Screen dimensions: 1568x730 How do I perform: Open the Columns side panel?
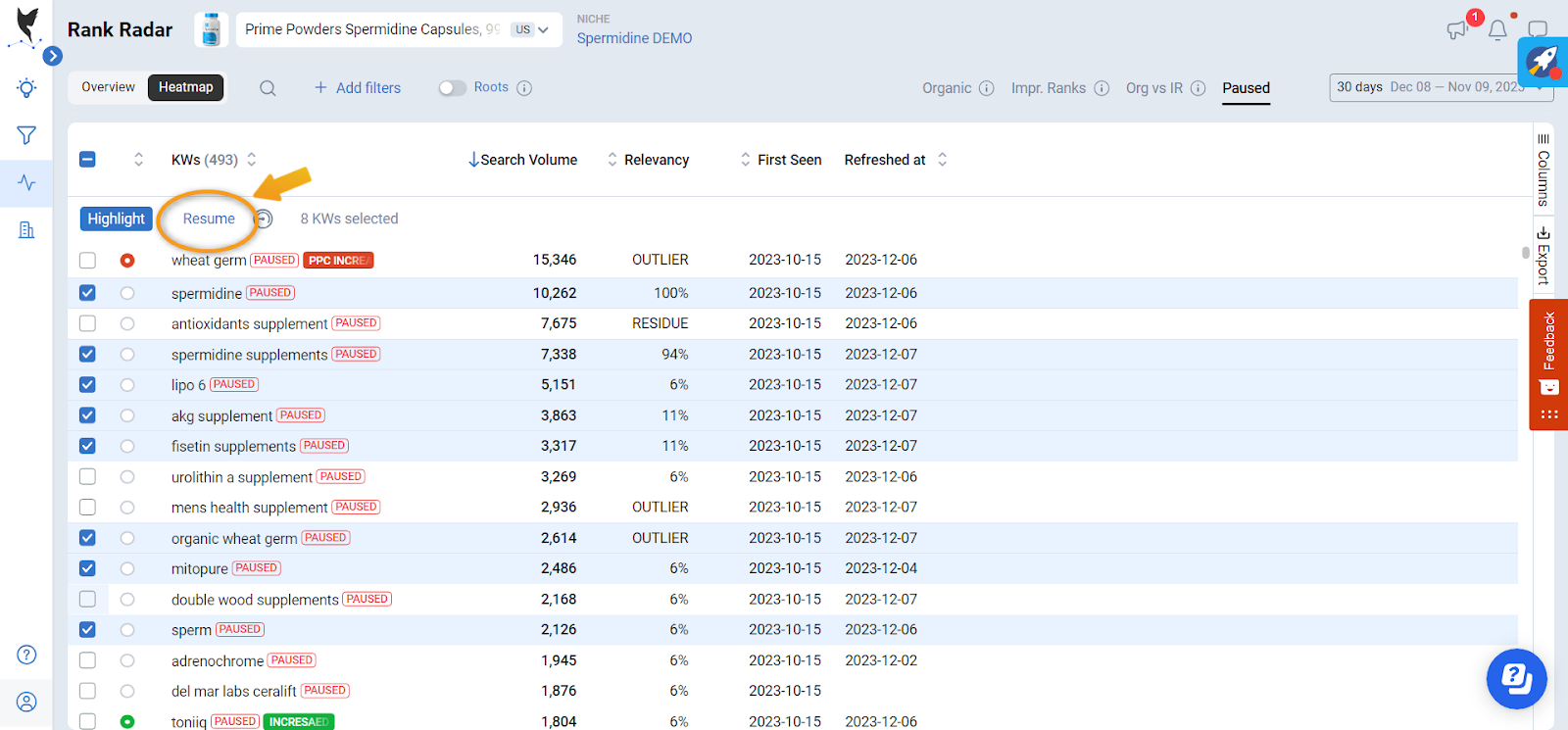click(x=1543, y=169)
